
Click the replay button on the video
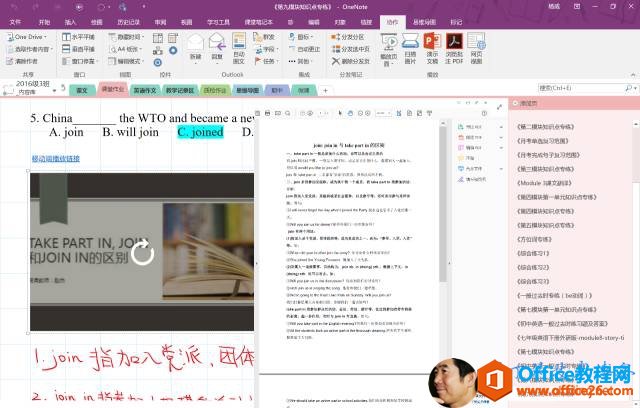click(x=143, y=252)
